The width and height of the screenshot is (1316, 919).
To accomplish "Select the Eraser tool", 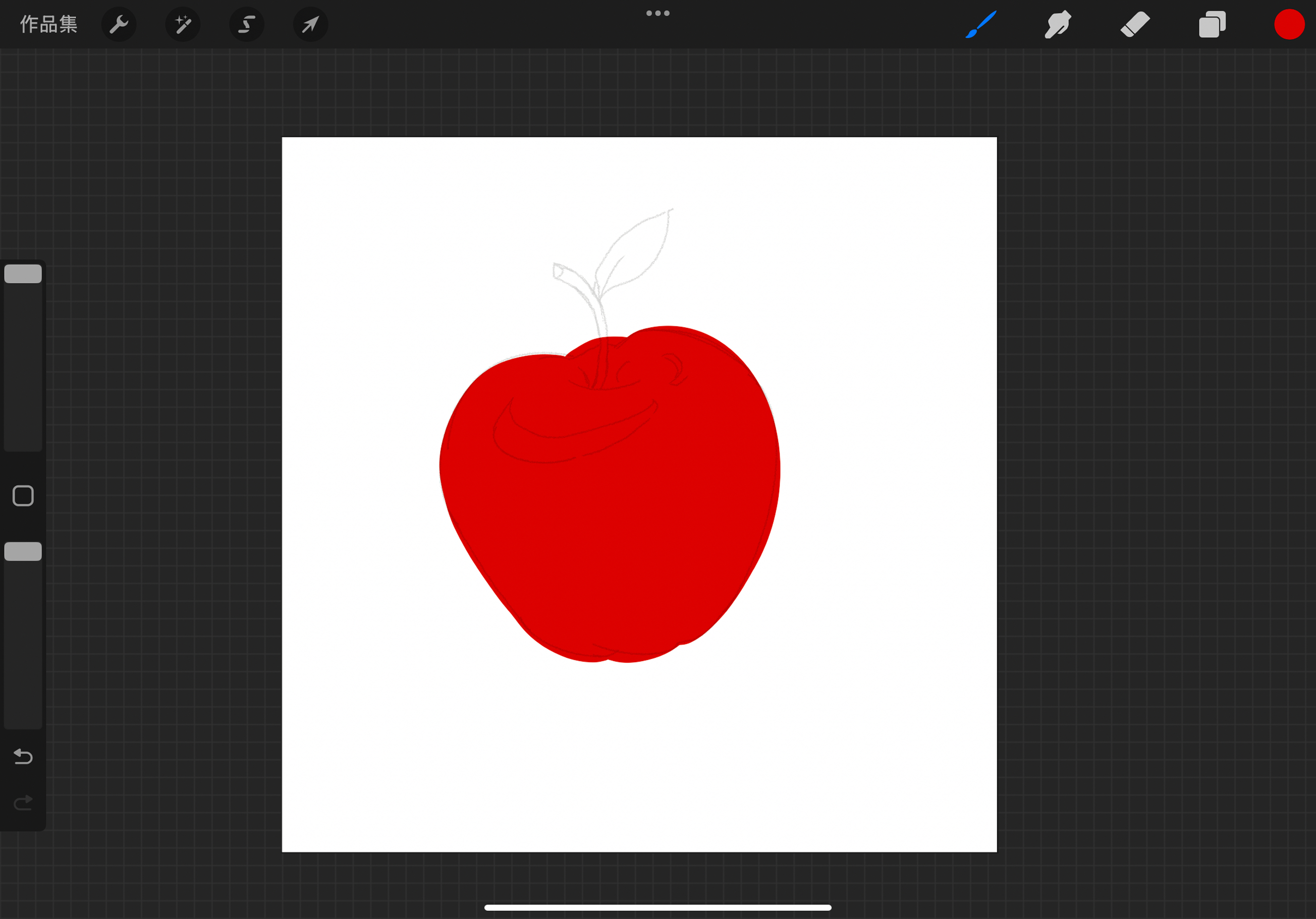I will pos(1135,25).
